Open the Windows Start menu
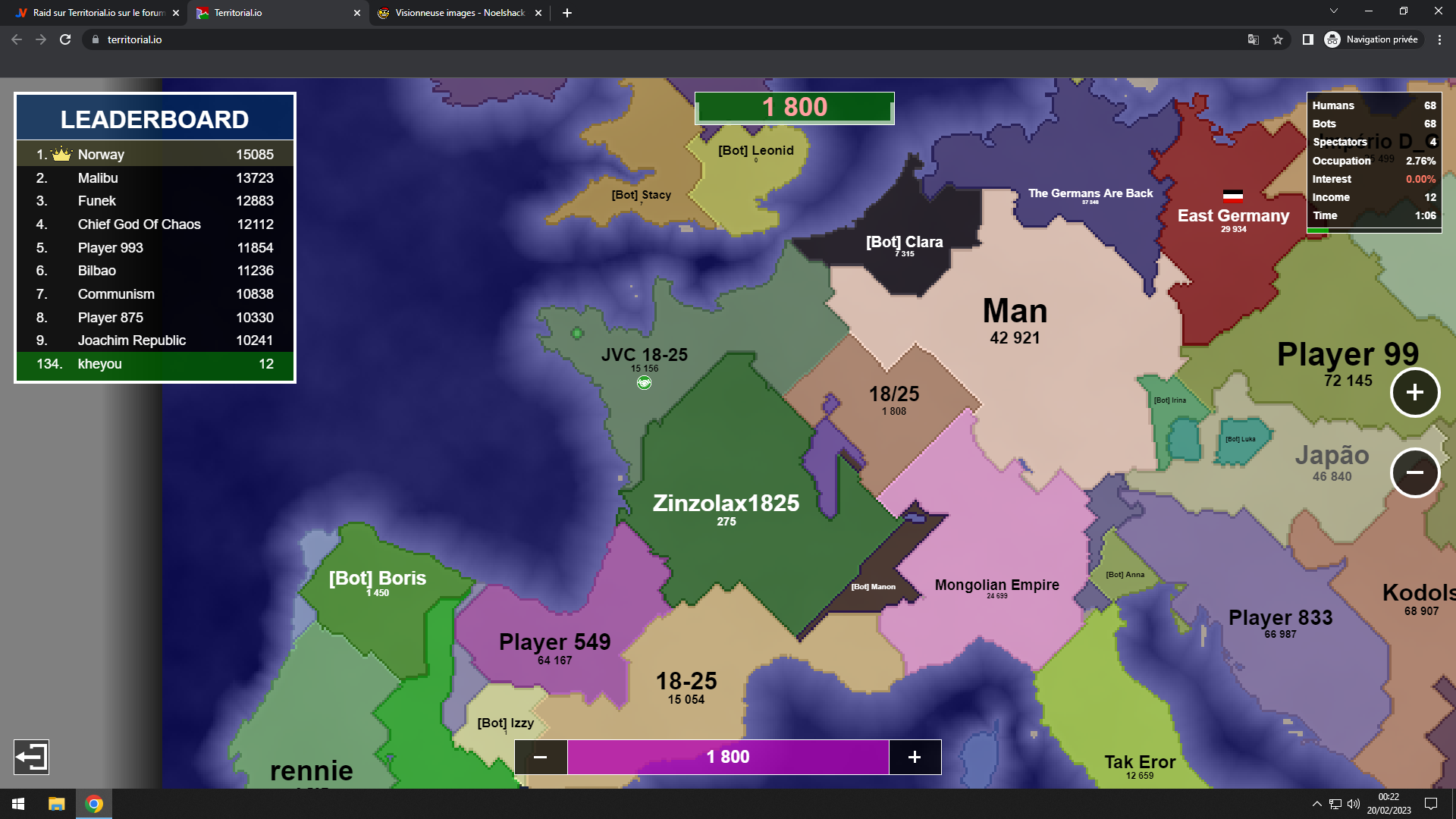The width and height of the screenshot is (1456, 819). tap(18, 804)
